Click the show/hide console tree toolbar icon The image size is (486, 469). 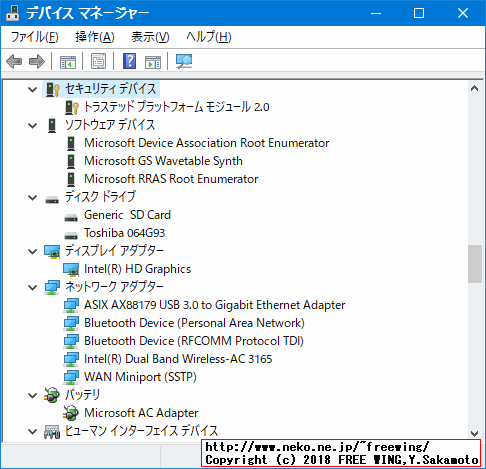(x=68, y=62)
